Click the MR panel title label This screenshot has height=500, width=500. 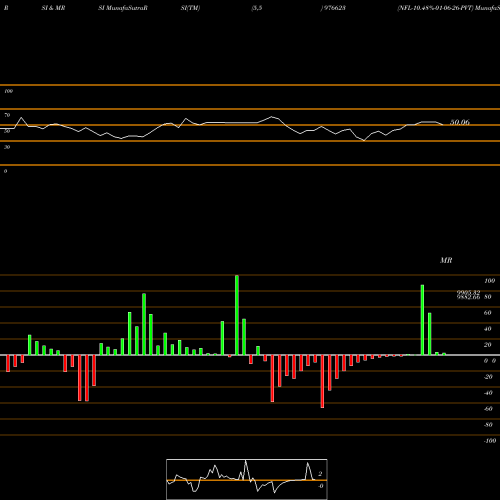coord(446,260)
